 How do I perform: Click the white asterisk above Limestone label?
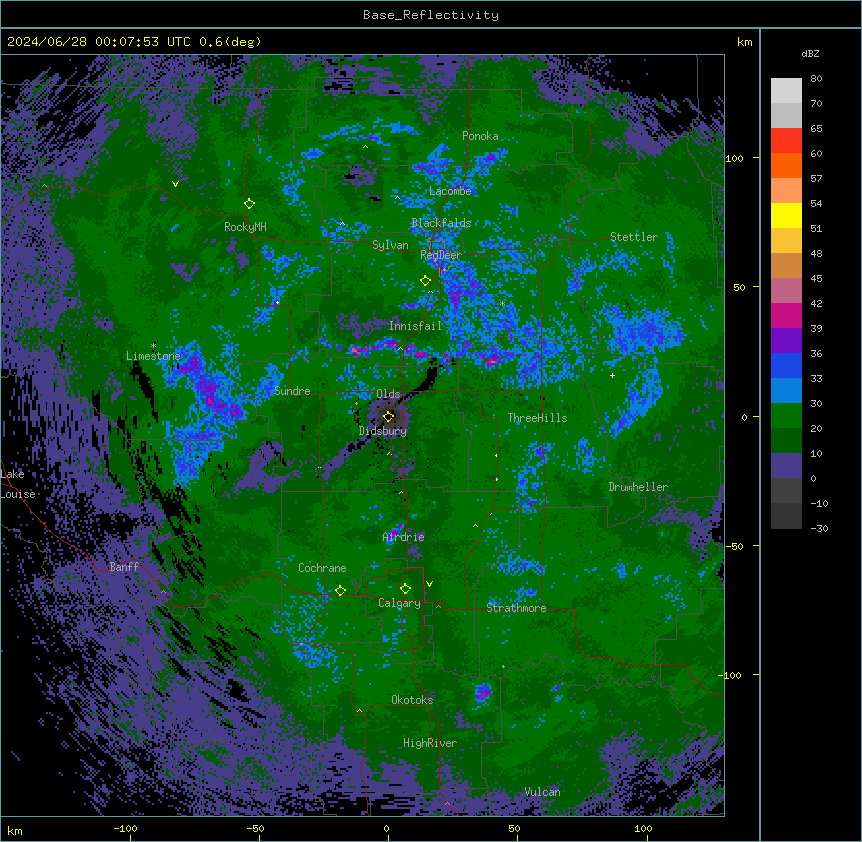point(153,346)
